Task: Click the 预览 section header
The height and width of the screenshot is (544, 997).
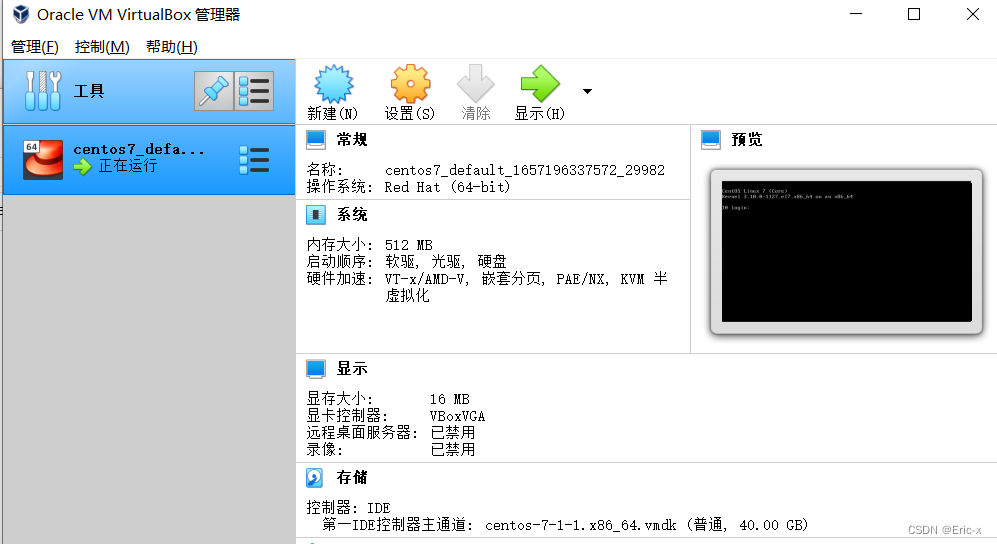Action: point(747,140)
